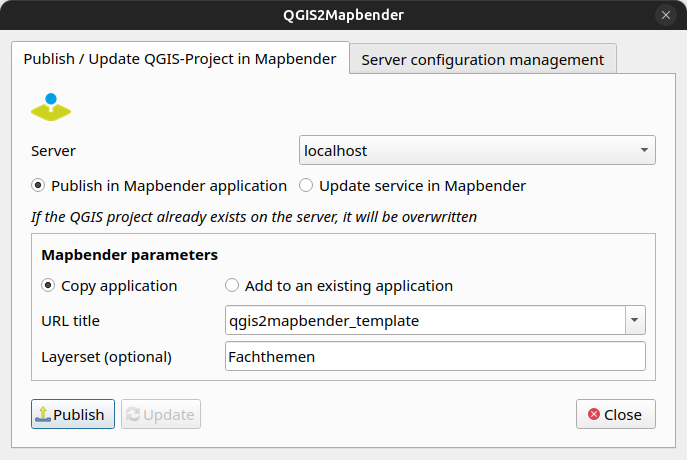This screenshot has width=687, height=460.
Task: Switch to Server configuration management tab
Action: (482, 59)
